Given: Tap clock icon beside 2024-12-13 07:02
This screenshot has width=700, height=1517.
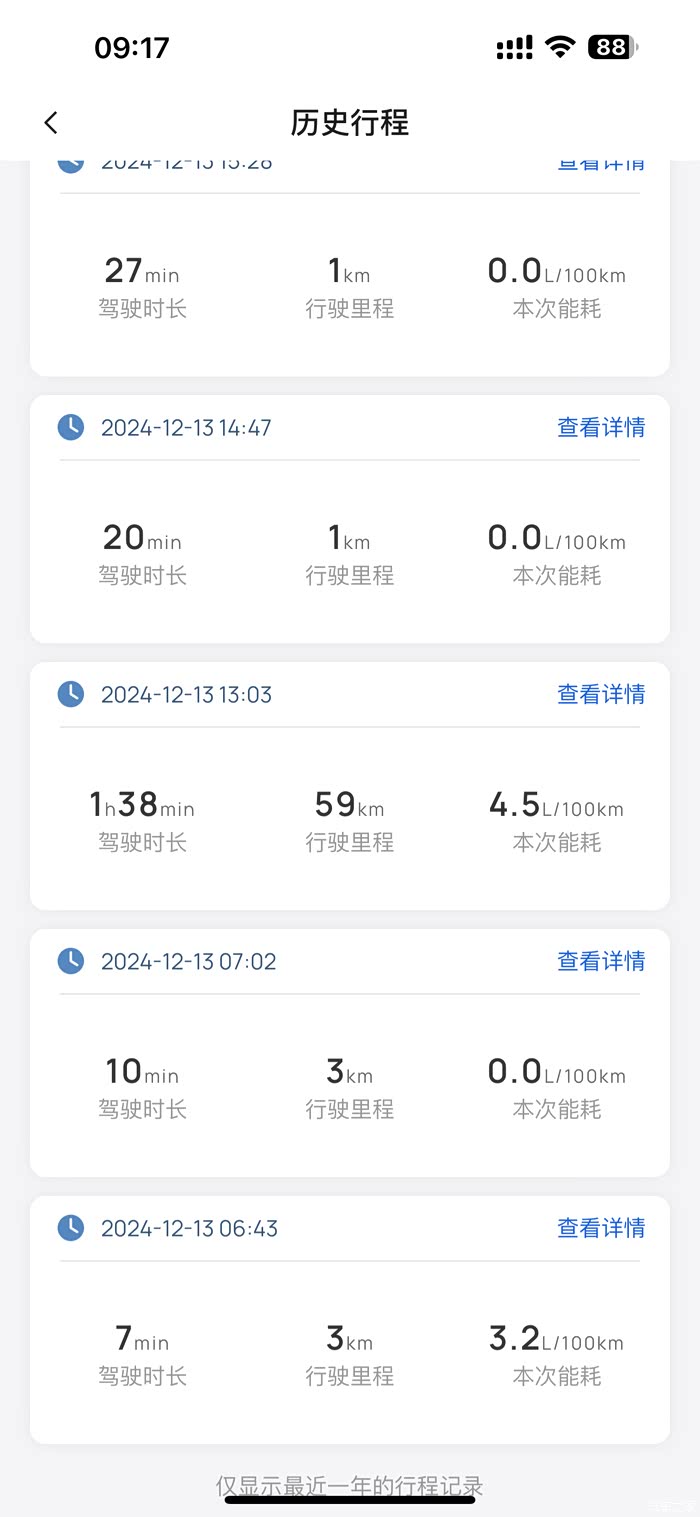Looking at the screenshot, I should (x=71, y=961).
